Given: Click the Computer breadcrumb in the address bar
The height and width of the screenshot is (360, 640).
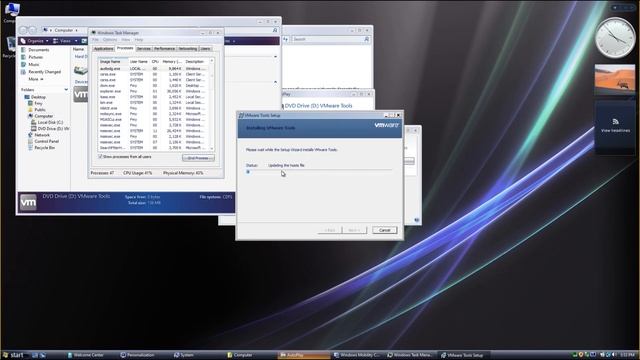Looking at the screenshot, I should coord(64,30).
